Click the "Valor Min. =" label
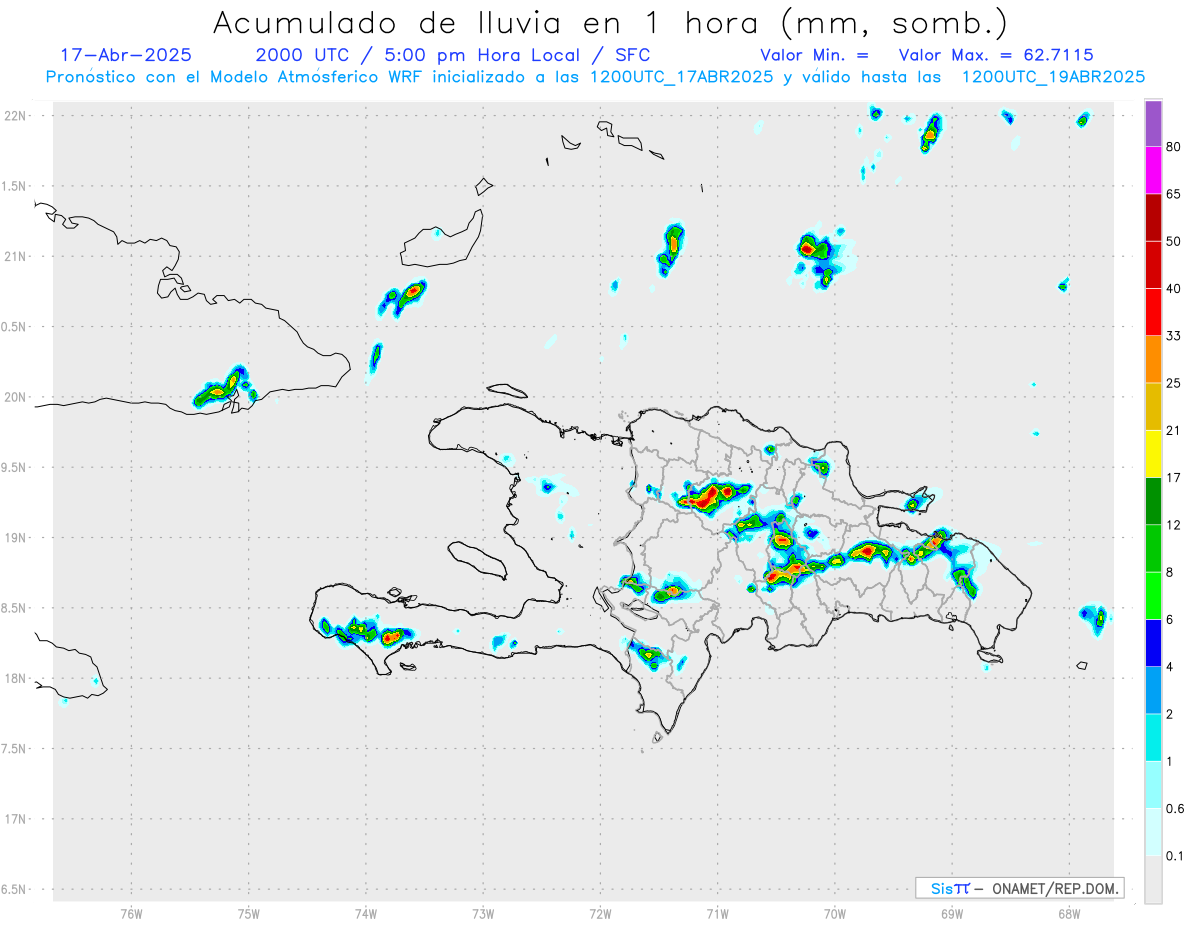 click(x=814, y=55)
